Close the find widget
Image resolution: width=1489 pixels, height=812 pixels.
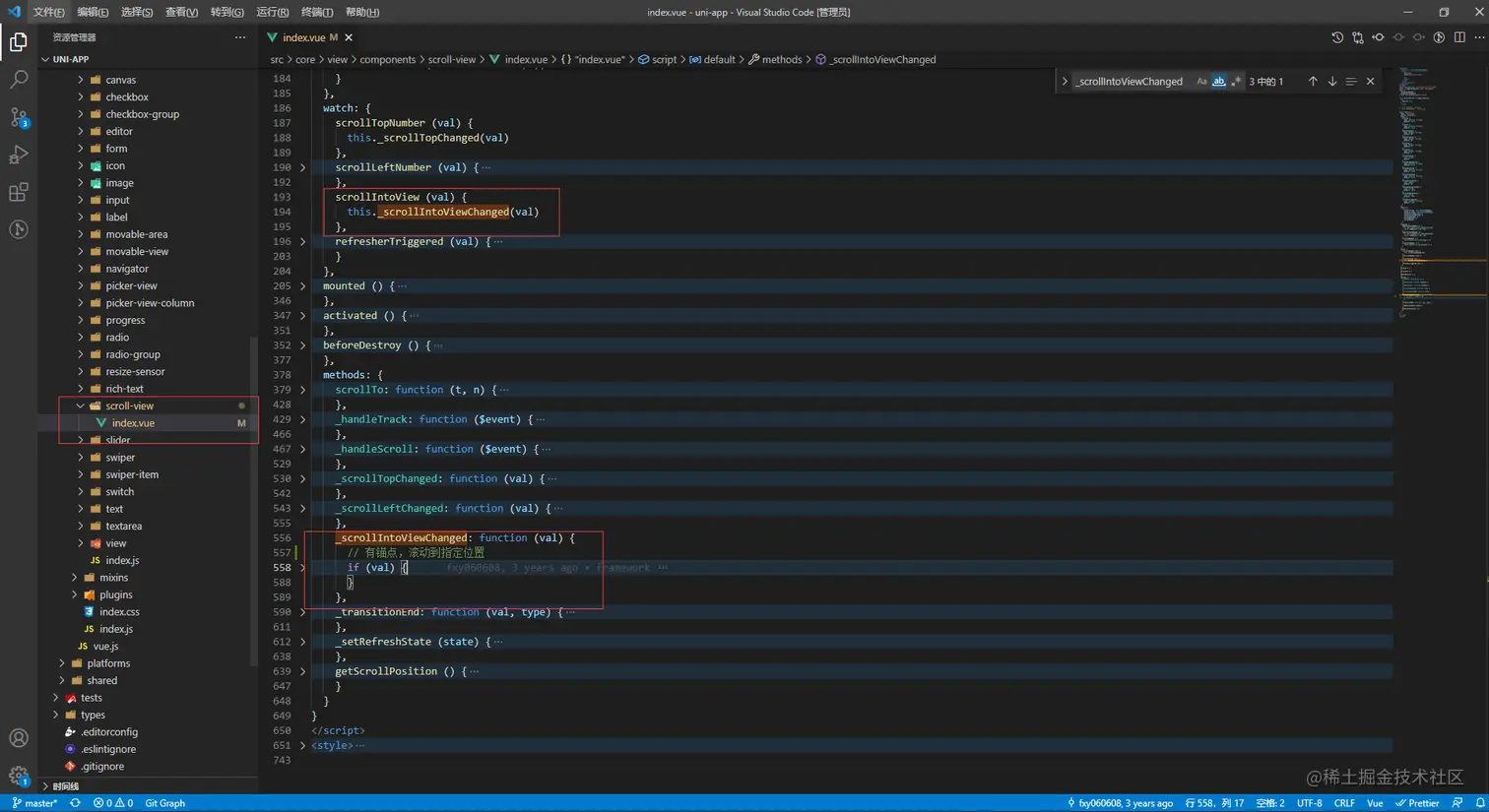[x=1370, y=82]
